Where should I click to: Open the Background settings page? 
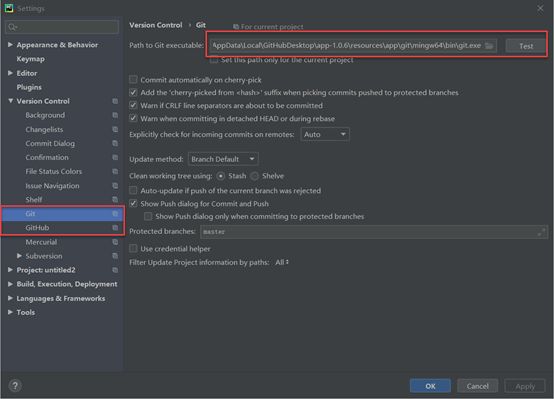coord(45,115)
